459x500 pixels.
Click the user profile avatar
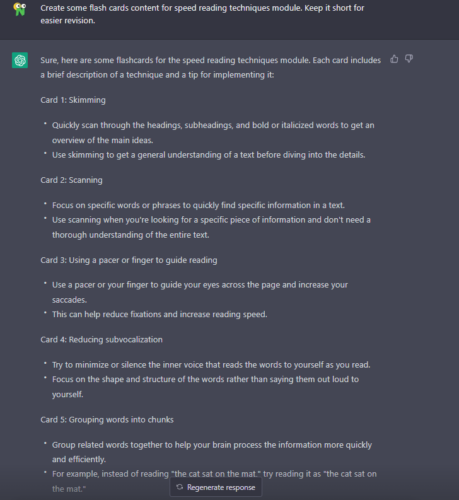[20, 9]
